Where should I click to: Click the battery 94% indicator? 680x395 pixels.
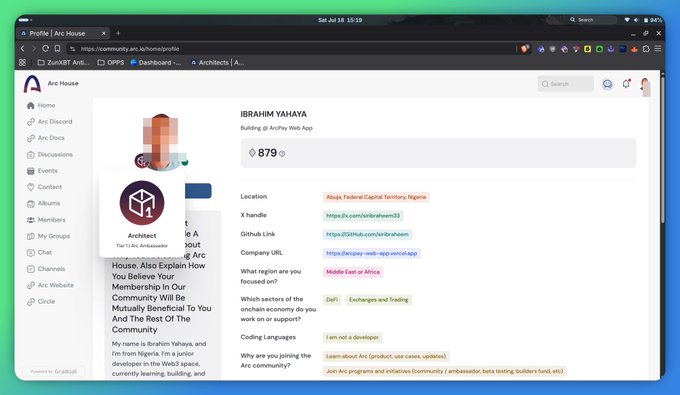tap(653, 20)
